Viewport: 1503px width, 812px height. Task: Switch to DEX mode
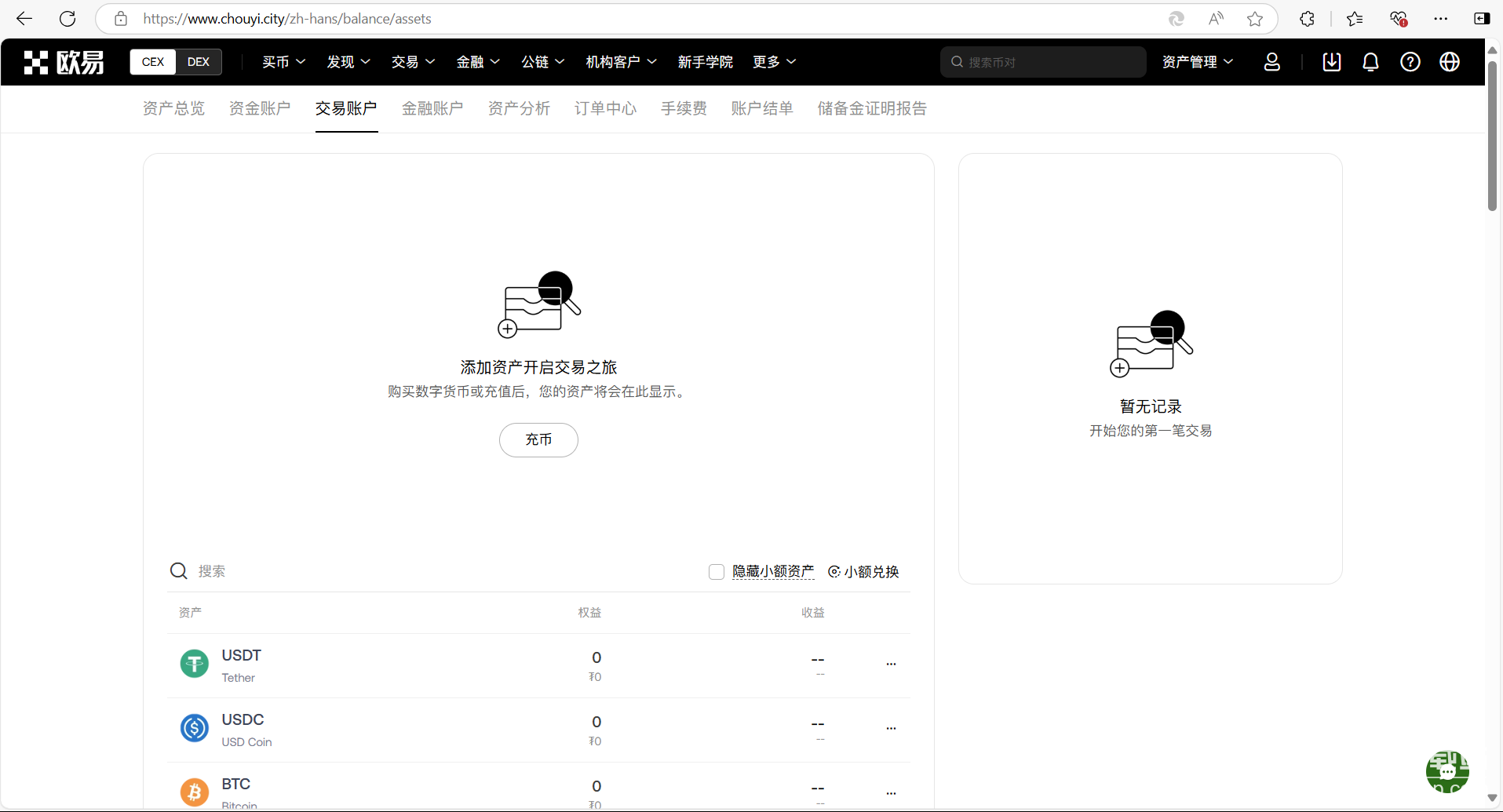click(199, 62)
